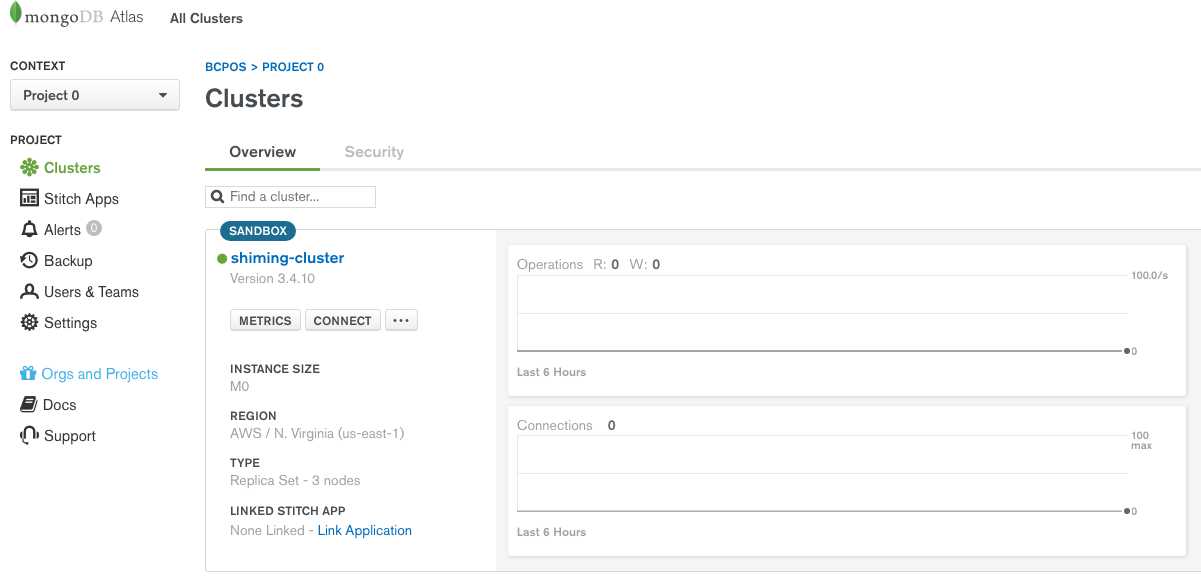The height and width of the screenshot is (579, 1201).
Task: Switch to the Security tab
Action: [374, 152]
